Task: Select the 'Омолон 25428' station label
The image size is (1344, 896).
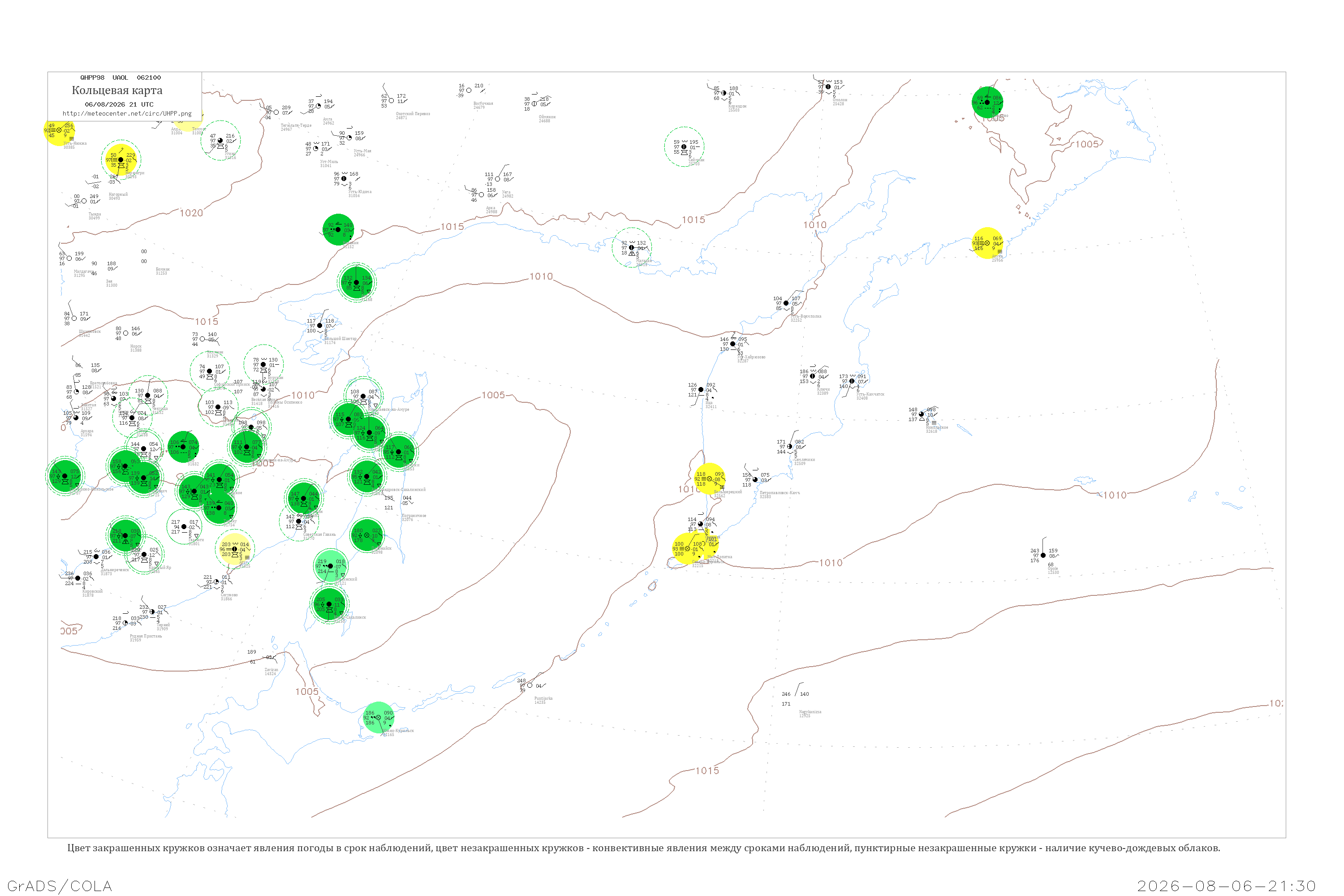Action: pyautogui.click(x=840, y=102)
